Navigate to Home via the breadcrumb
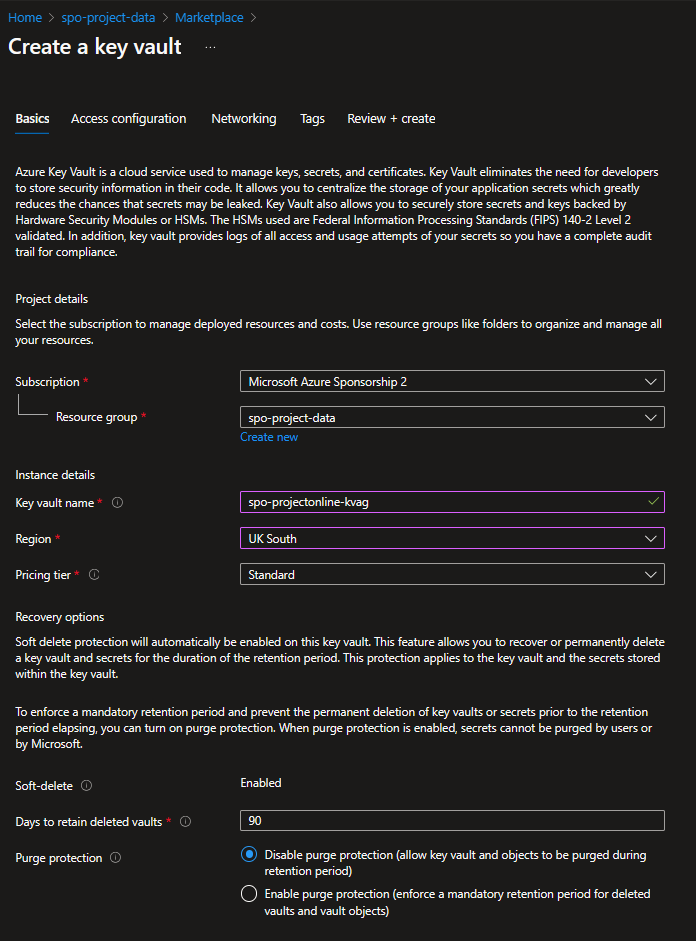This screenshot has width=696, height=941. (x=24, y=17)
